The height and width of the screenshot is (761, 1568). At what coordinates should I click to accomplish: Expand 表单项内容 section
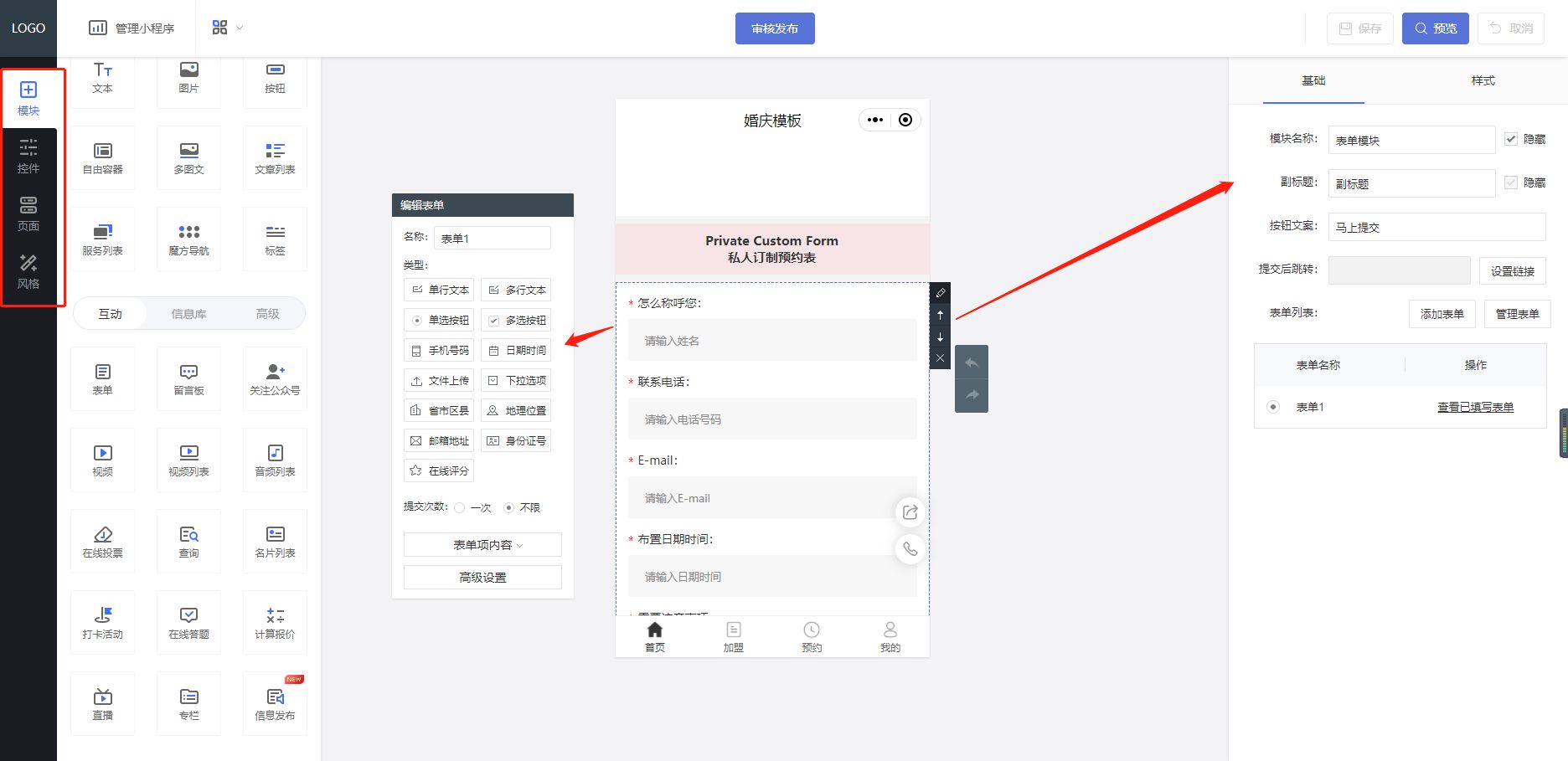click(x=482, y=545)
